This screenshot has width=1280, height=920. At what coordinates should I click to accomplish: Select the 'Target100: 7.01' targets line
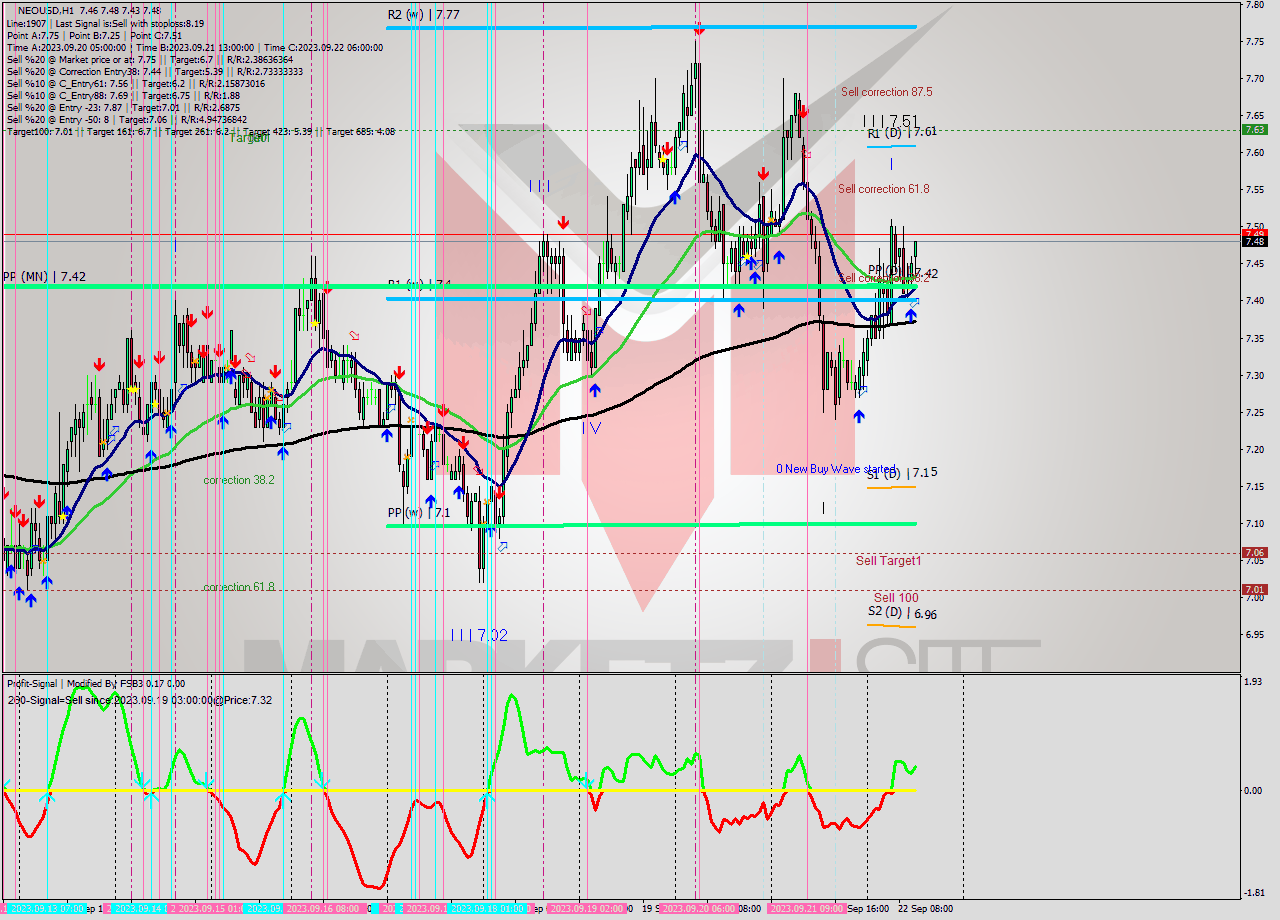coord(200,131)
